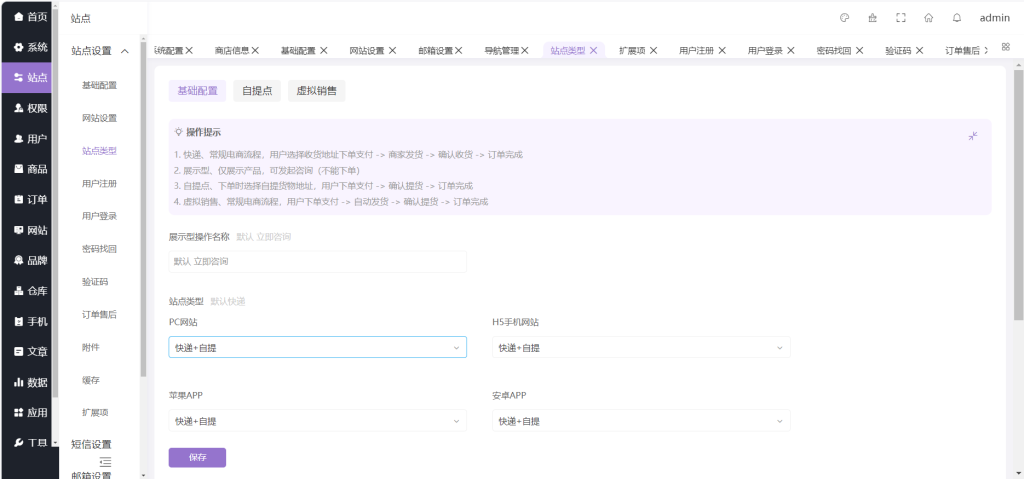1024x479 pixels.
Task: Collapse the 操作提示 tips panel
Action: 973,136
